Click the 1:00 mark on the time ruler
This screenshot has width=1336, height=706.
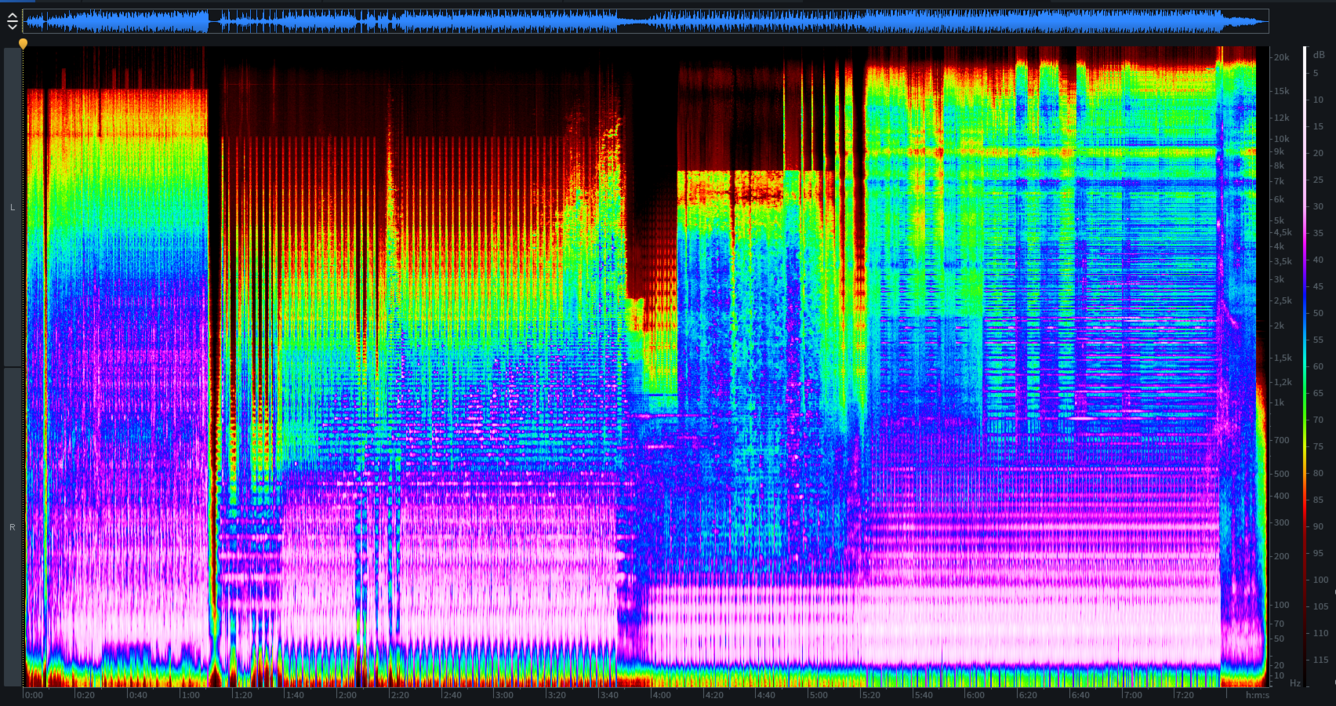(190, 695)
